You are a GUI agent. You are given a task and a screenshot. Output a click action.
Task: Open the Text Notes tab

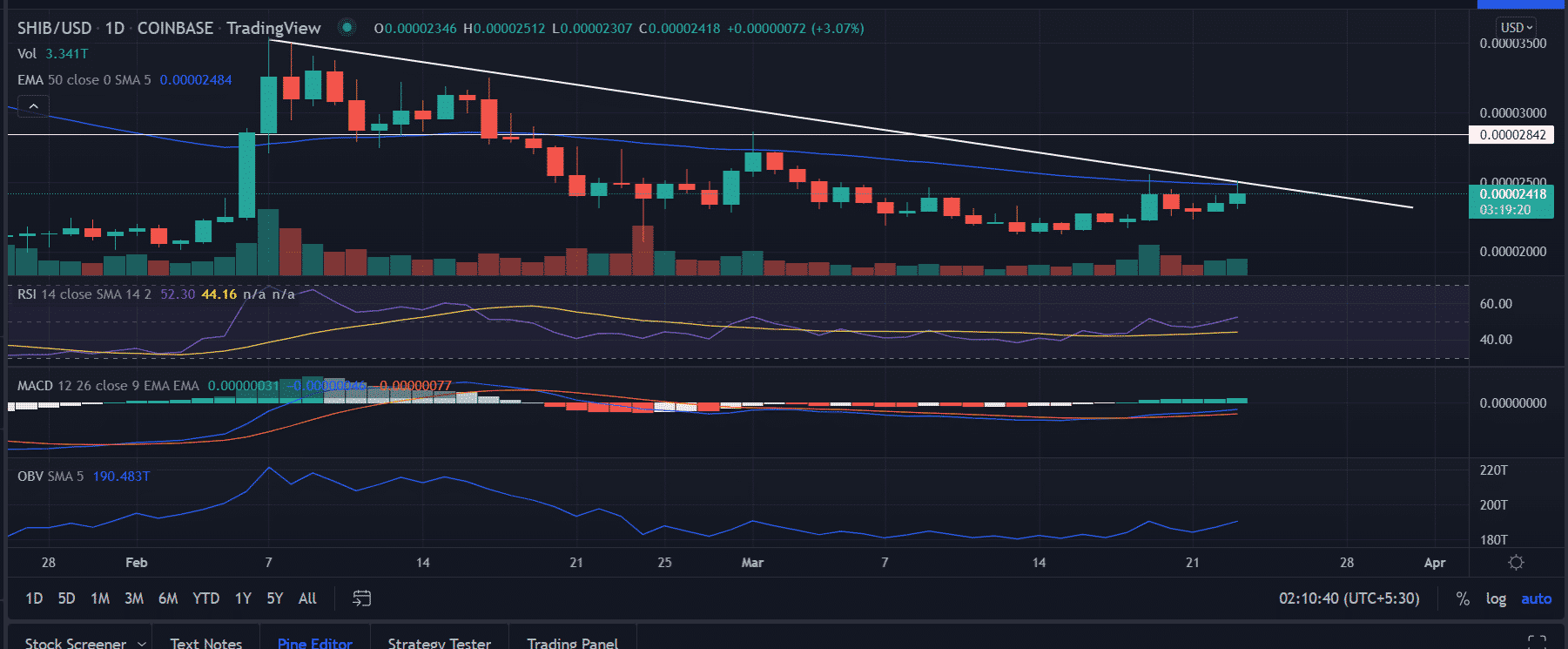click(x=205, y=643)
